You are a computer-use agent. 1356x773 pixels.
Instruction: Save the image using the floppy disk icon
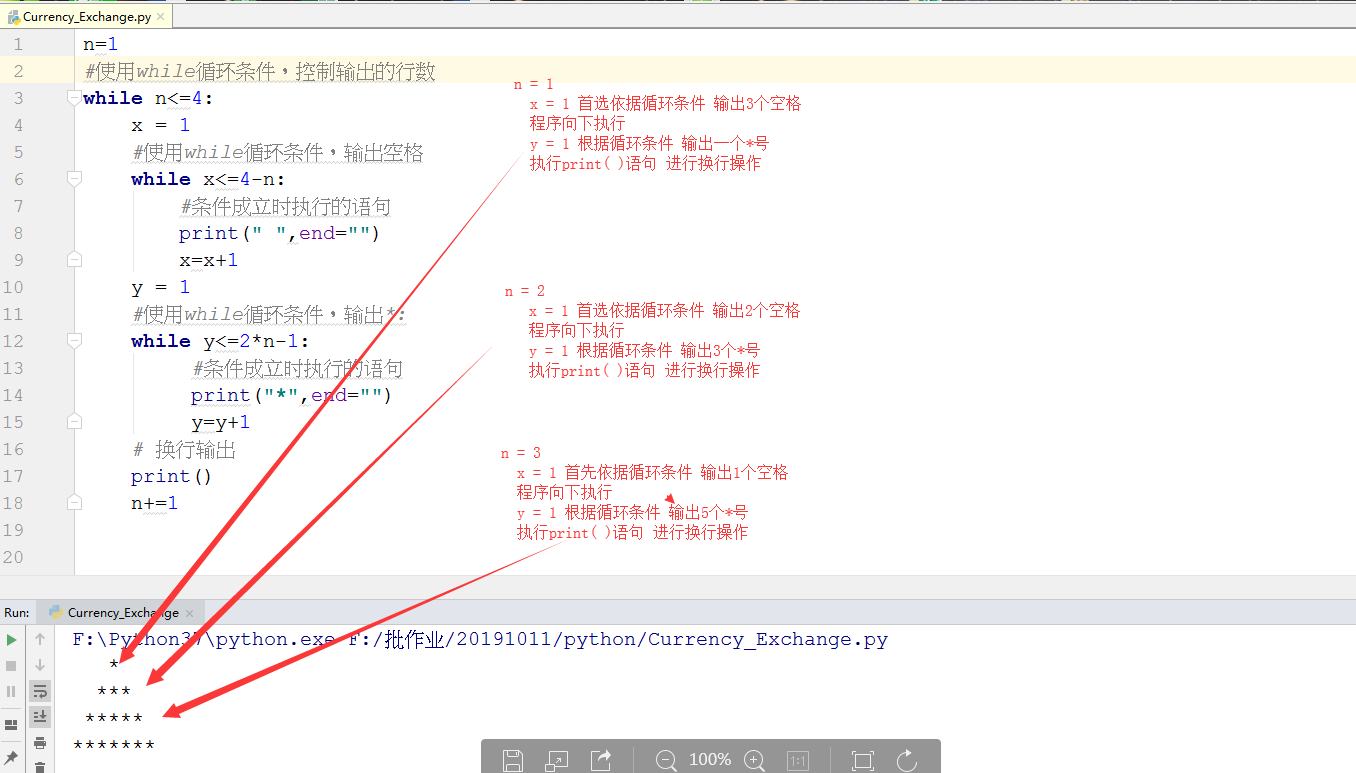coord(513,760)
